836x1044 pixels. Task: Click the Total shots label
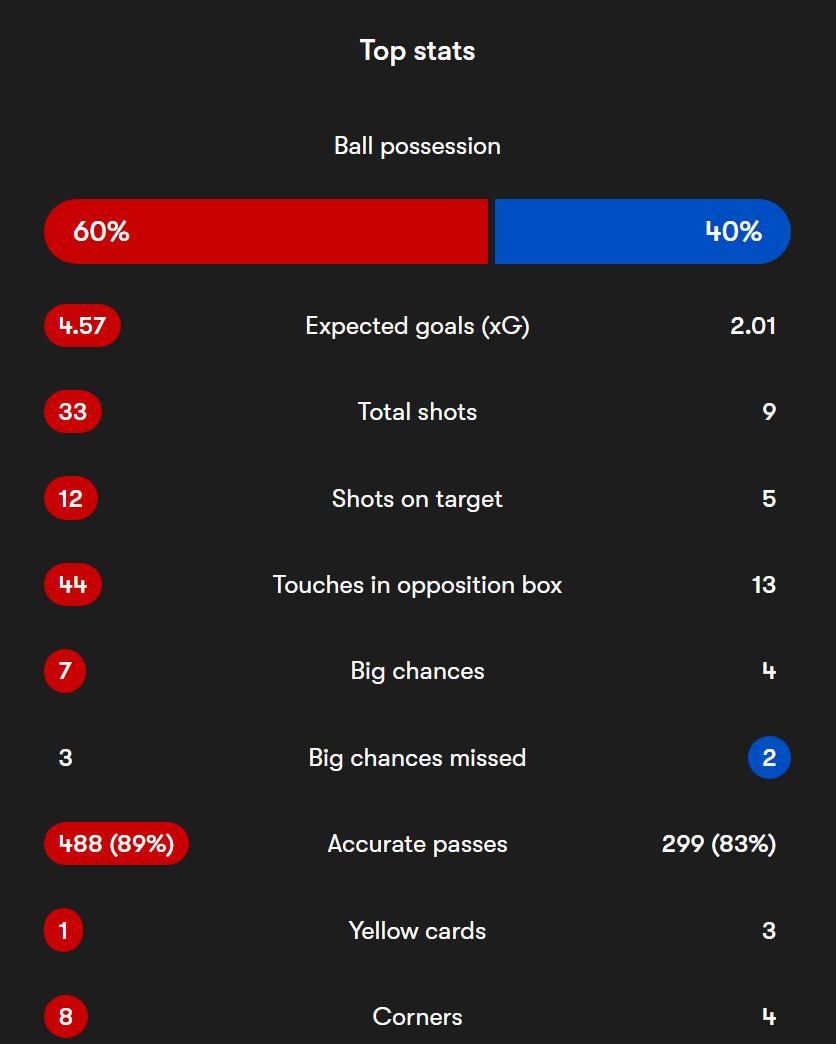pyautogui.click(x=417, y=411)
